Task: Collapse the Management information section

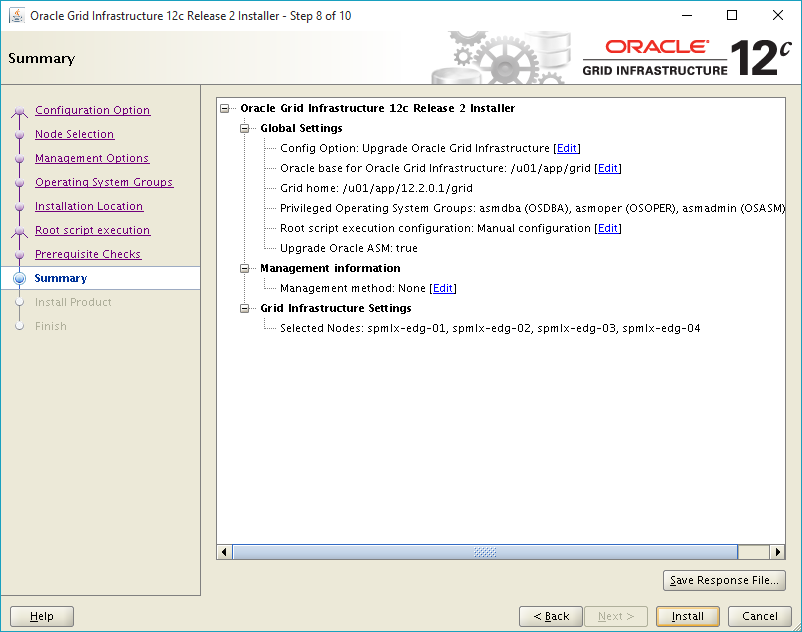Action: [244, 268]
